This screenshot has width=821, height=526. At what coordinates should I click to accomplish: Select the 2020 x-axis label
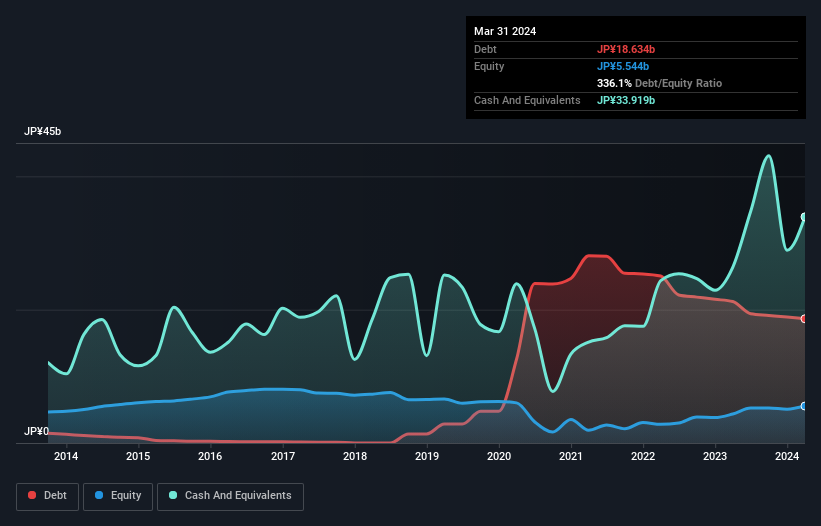pyautogui.click(x=499, y=456)
